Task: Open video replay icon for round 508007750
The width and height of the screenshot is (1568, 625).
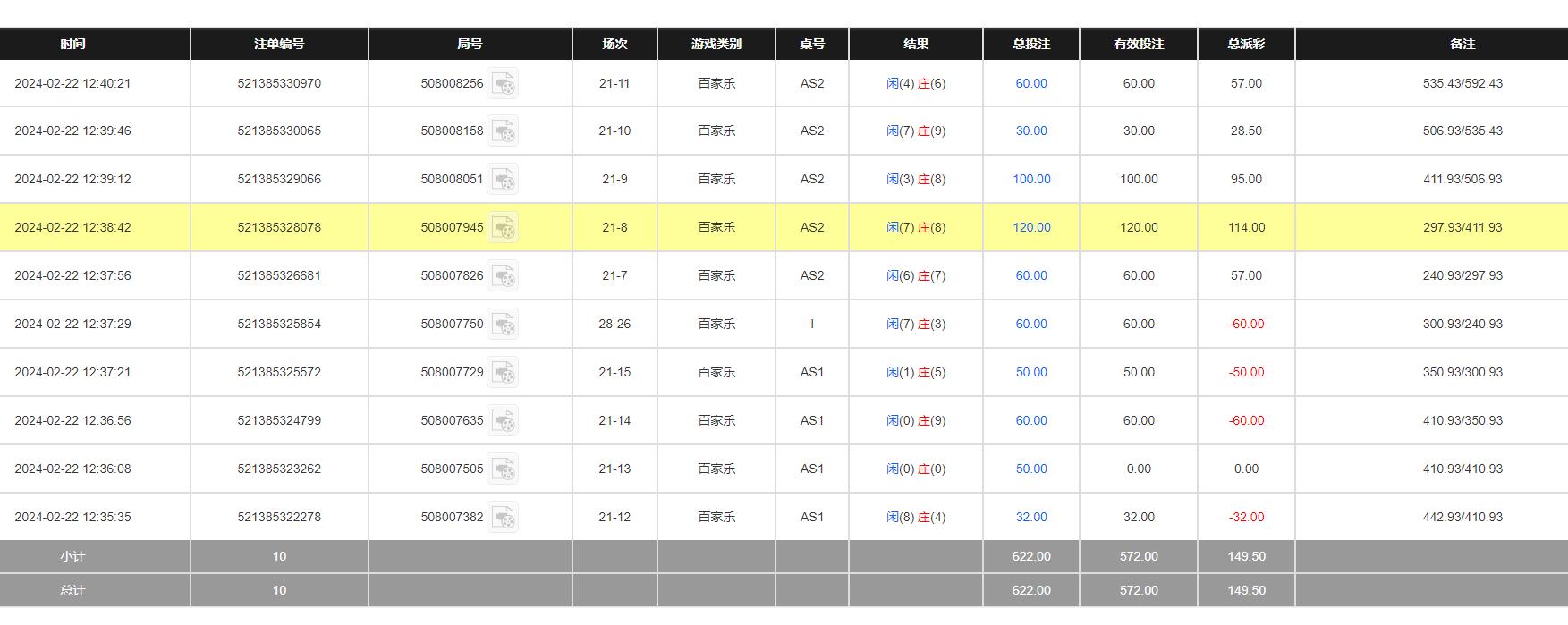Action: click(x=503, y=324)
